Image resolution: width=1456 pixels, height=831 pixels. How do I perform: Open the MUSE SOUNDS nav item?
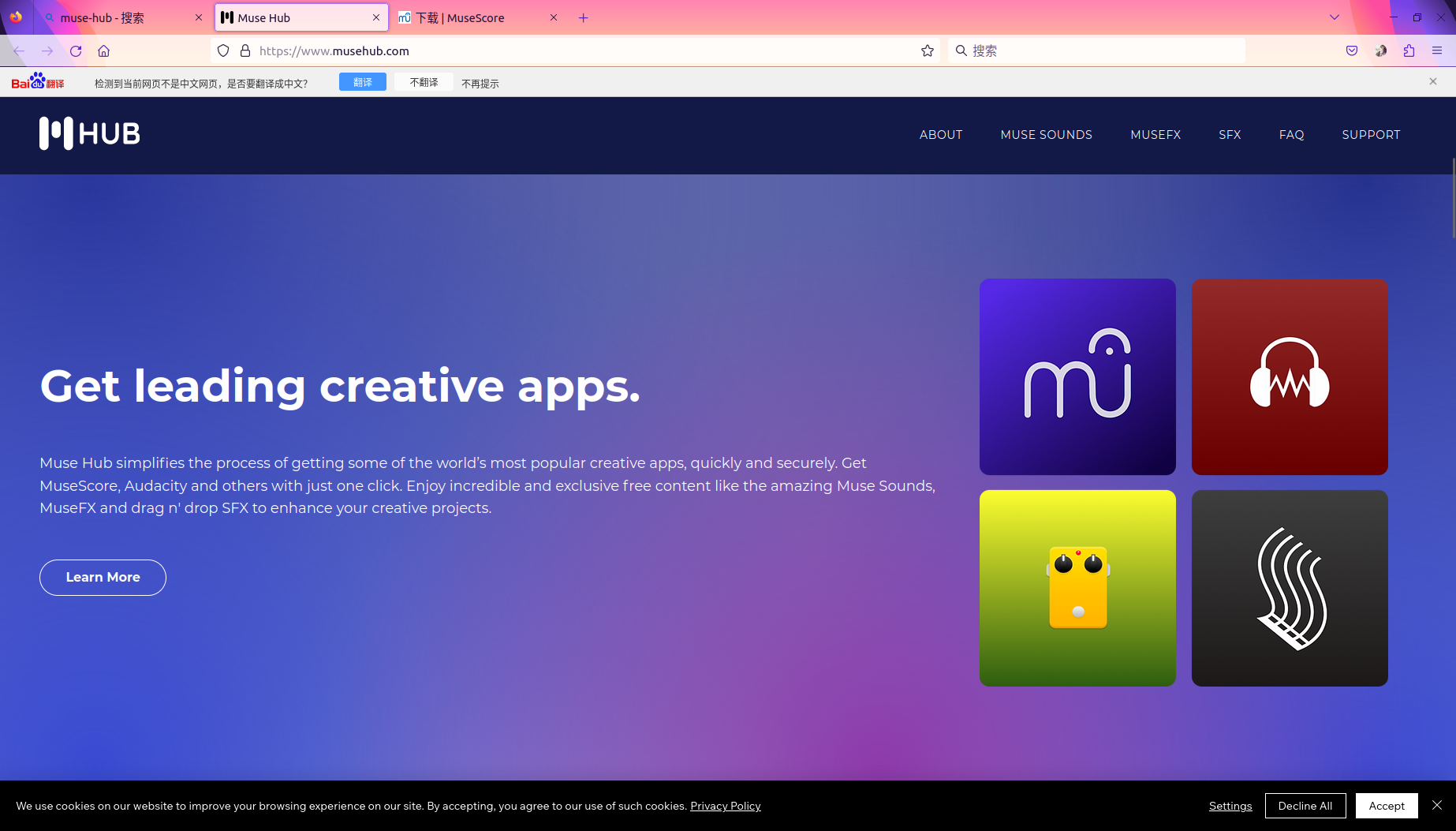(x=1046, y=135)
